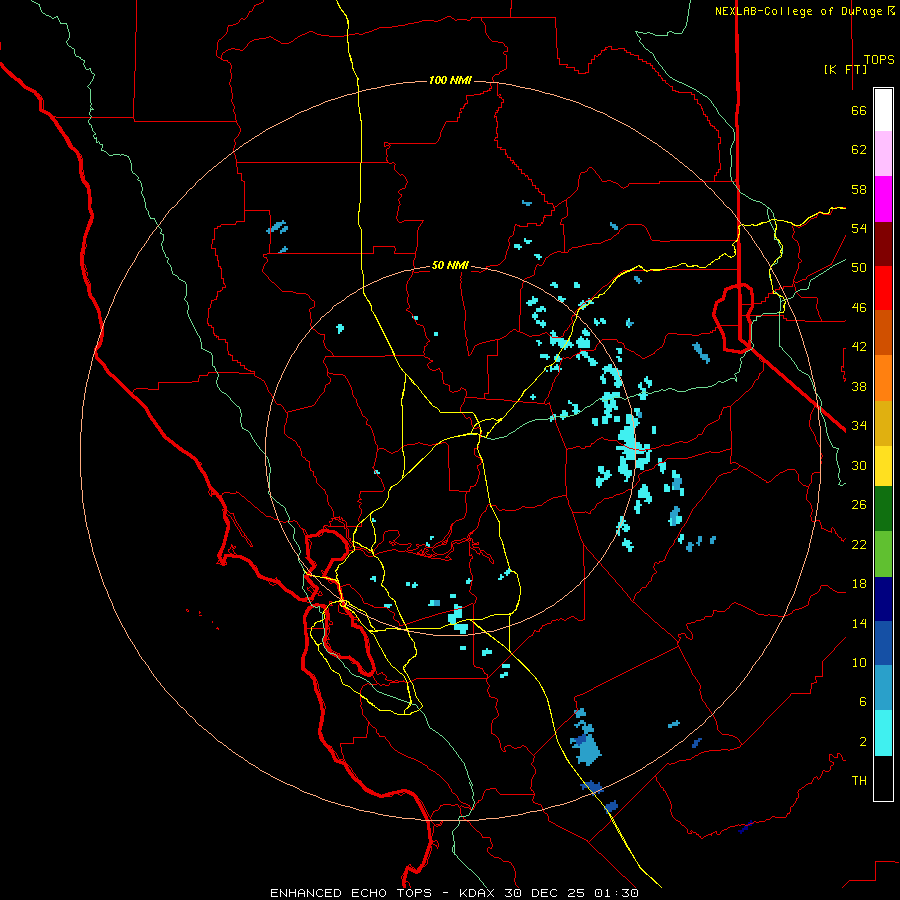This screenshot has width=900, height=900.
Task: Click the 30 value on the color scale
Action: [x=859, y=465]
